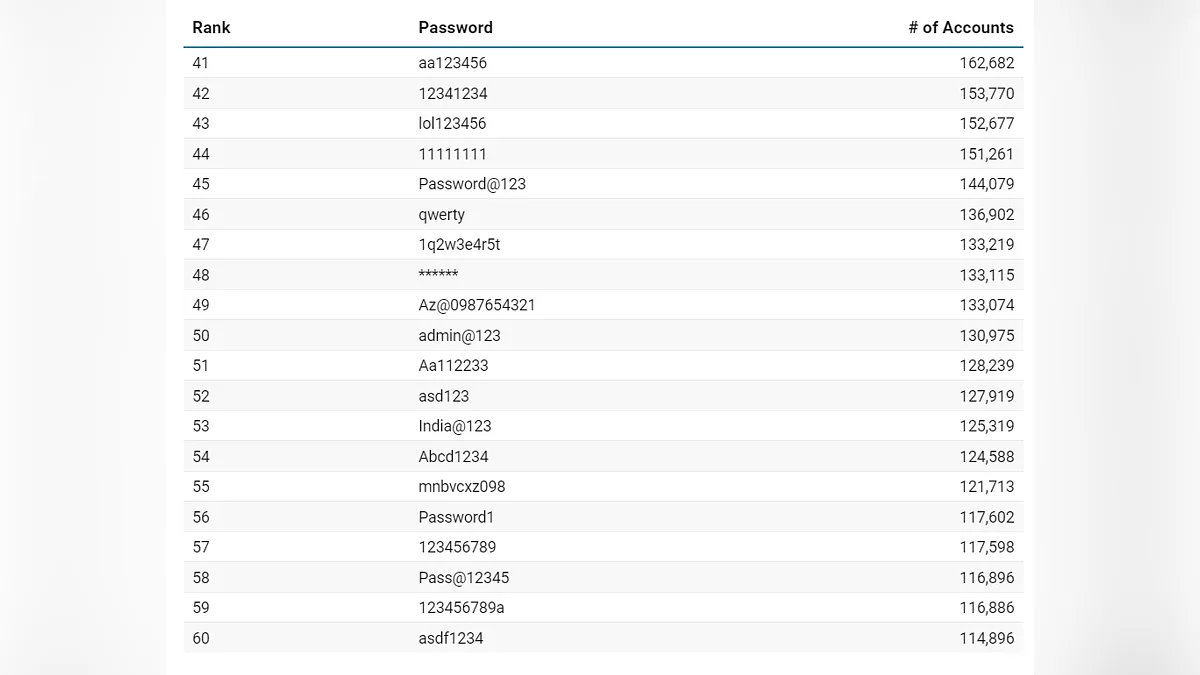Sort by # of Accounts header
1200x675 pixels.
pos(960,28)
